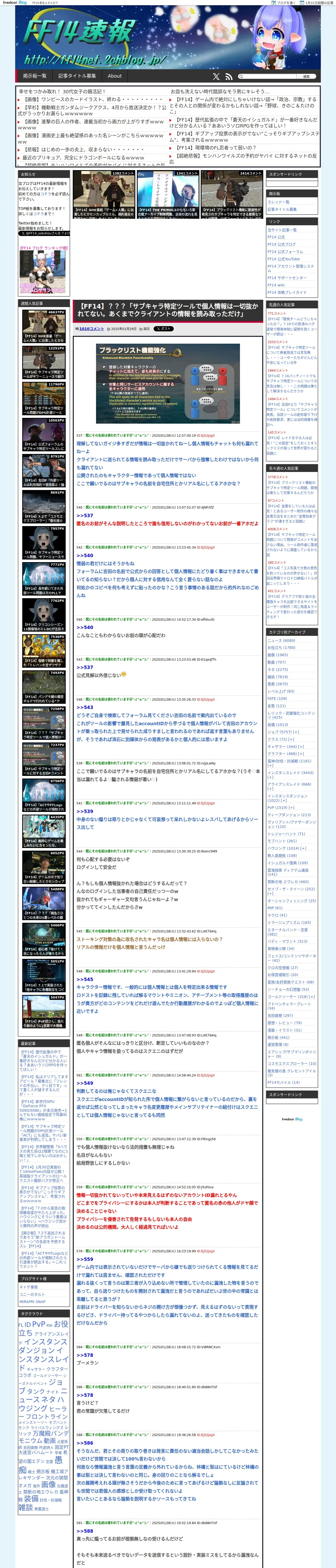This screenshot has height=1568, width=336.
Task: Open the 無人島開拓 (108) category link
Action: tap(282, 855)
